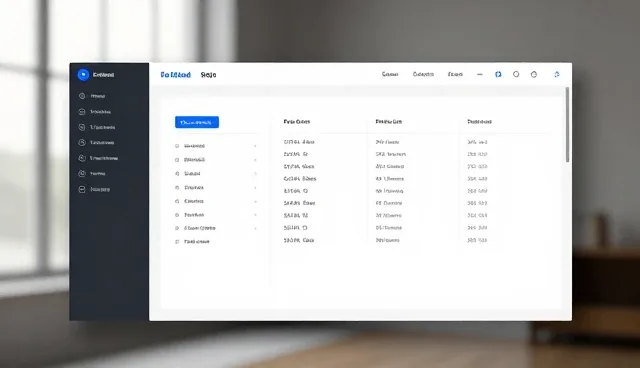Click the second sidebar menu icon from the top

82,111
